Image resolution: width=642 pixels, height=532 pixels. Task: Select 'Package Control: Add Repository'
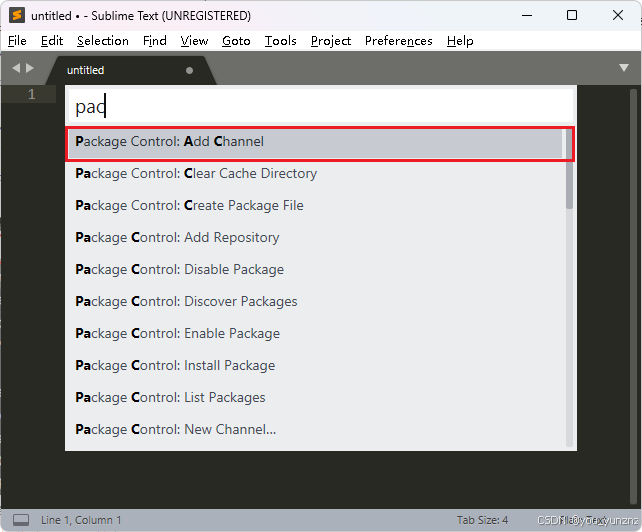pyautogui.click(x=315, y=238)
